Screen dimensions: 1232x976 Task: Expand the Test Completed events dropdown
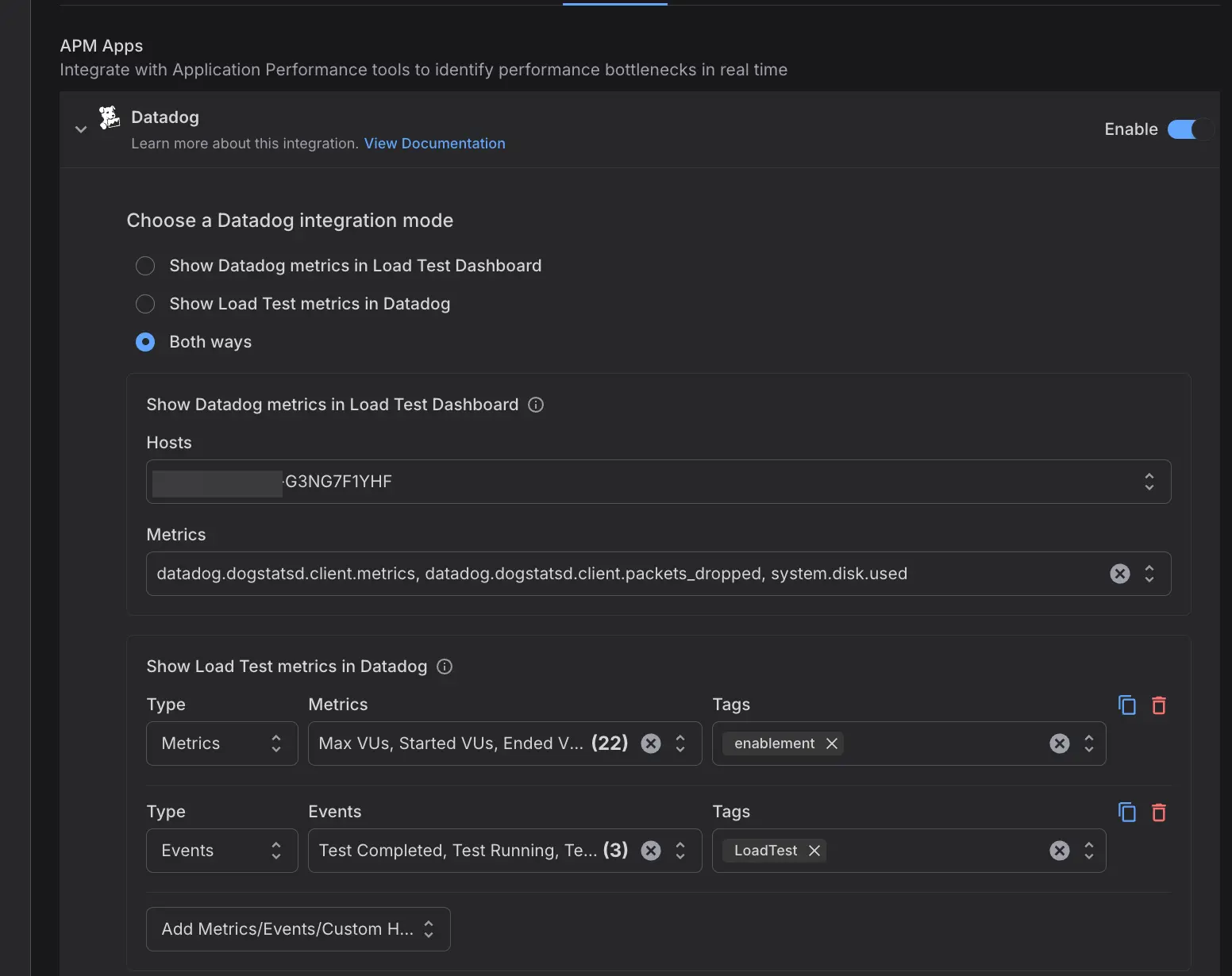pos(680,851)
